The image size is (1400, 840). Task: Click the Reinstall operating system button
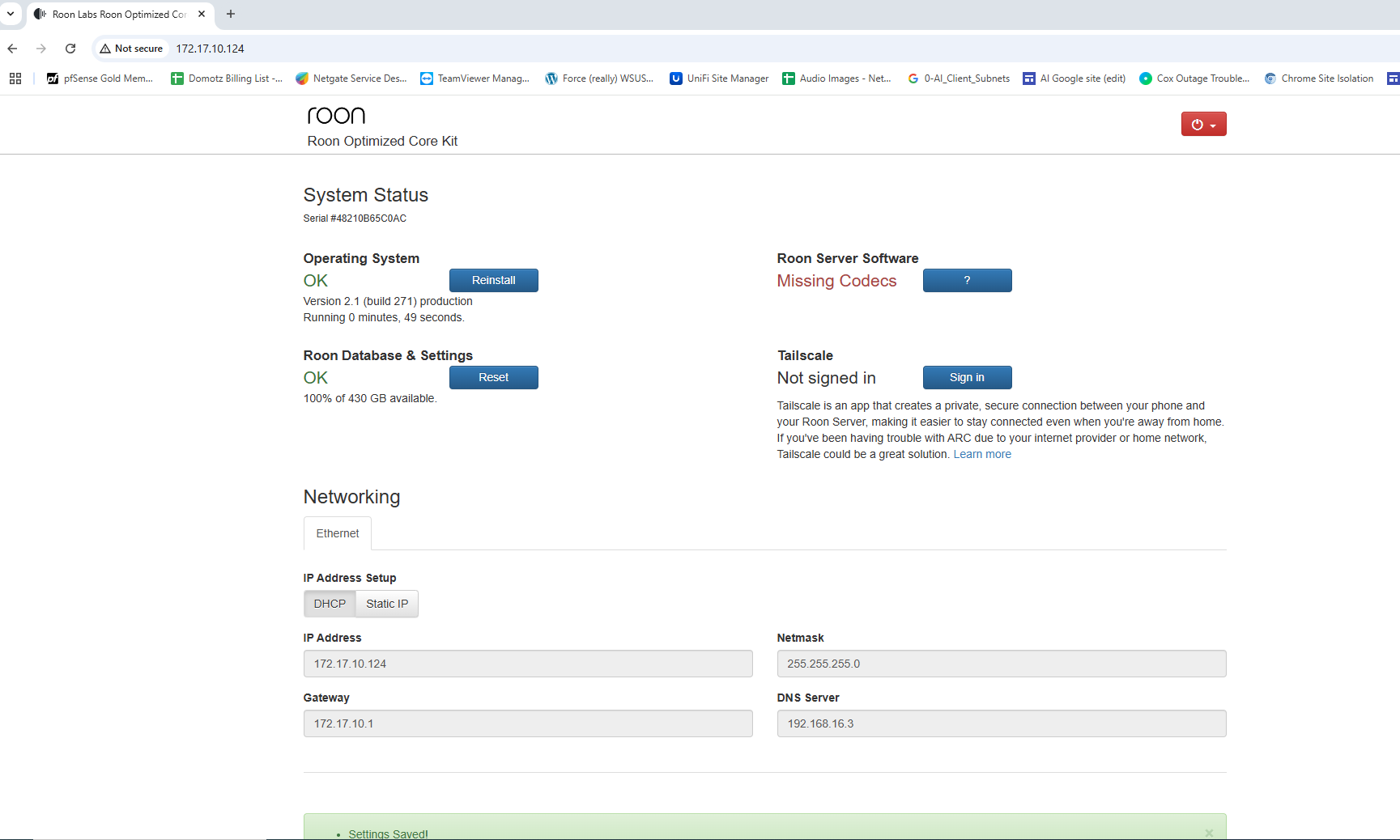[x=493, y=280]
